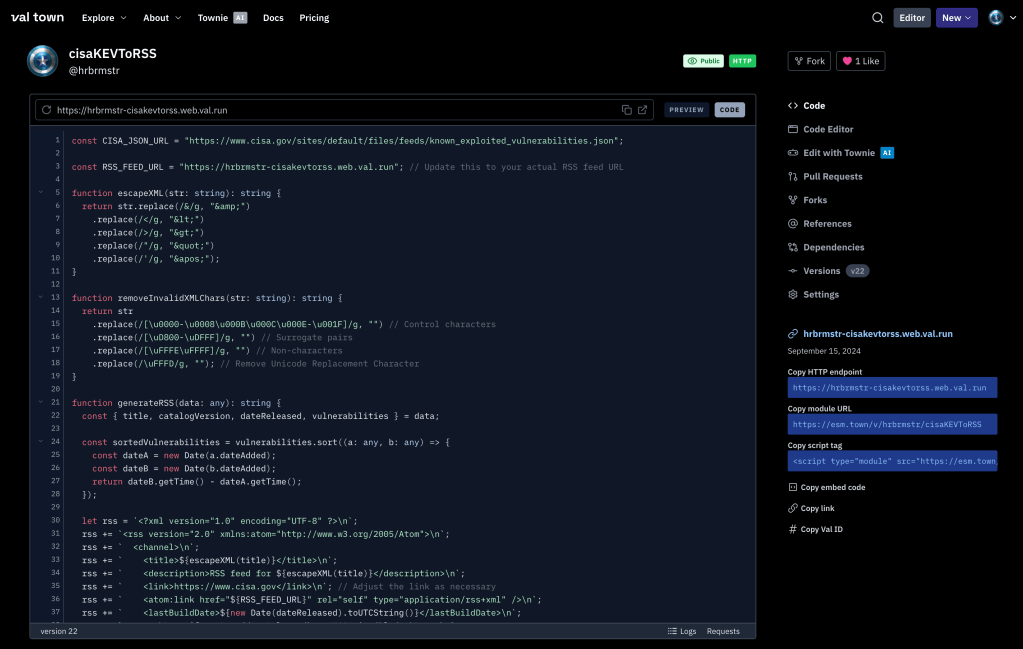This screenshot has height=649, width=1023.
Task: Expand the Explore dropdown menu
Action: coord(104,18)
